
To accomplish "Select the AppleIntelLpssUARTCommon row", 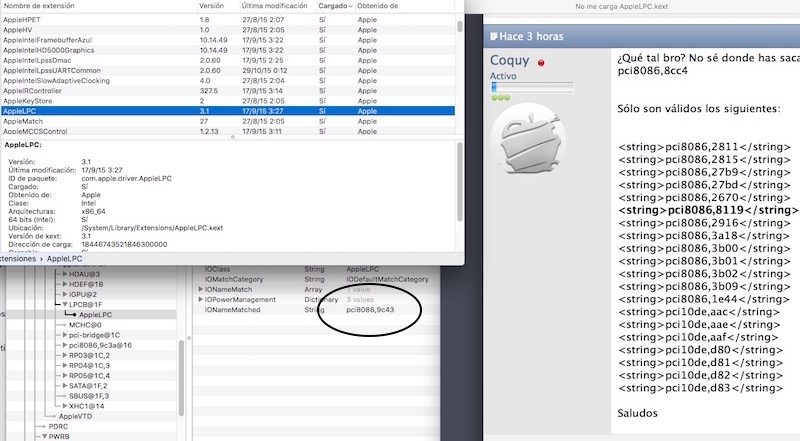I will point(228,70).
